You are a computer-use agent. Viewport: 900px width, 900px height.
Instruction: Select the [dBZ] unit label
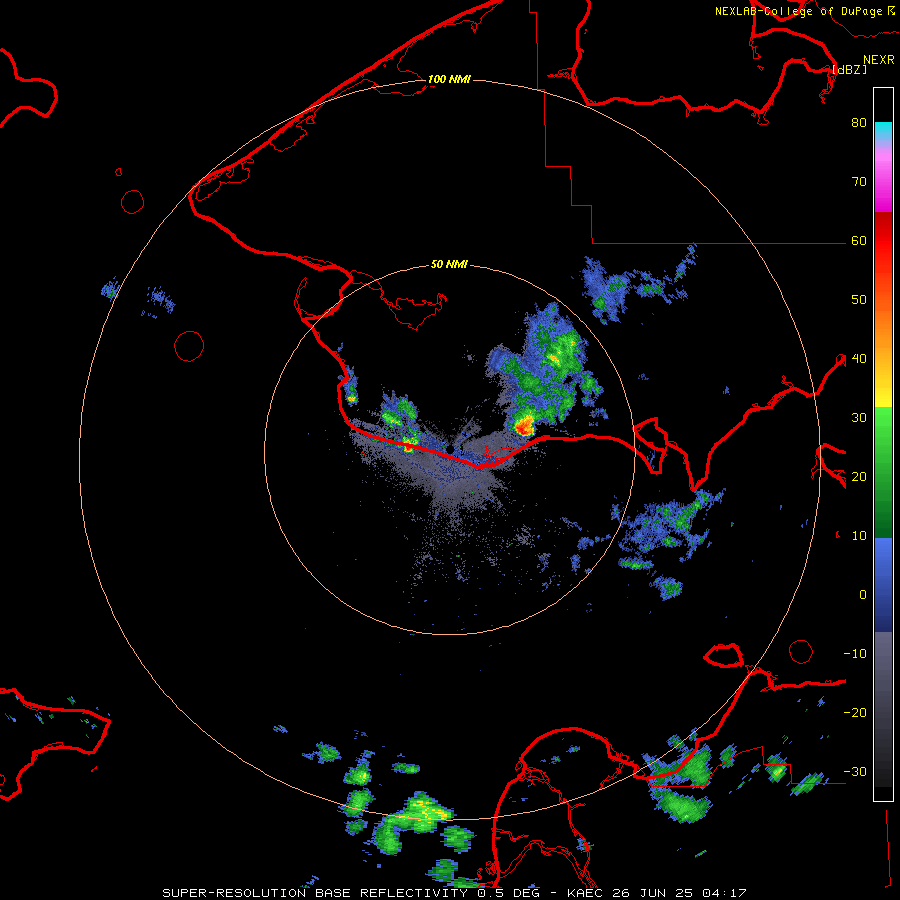(x=849, y=69)
